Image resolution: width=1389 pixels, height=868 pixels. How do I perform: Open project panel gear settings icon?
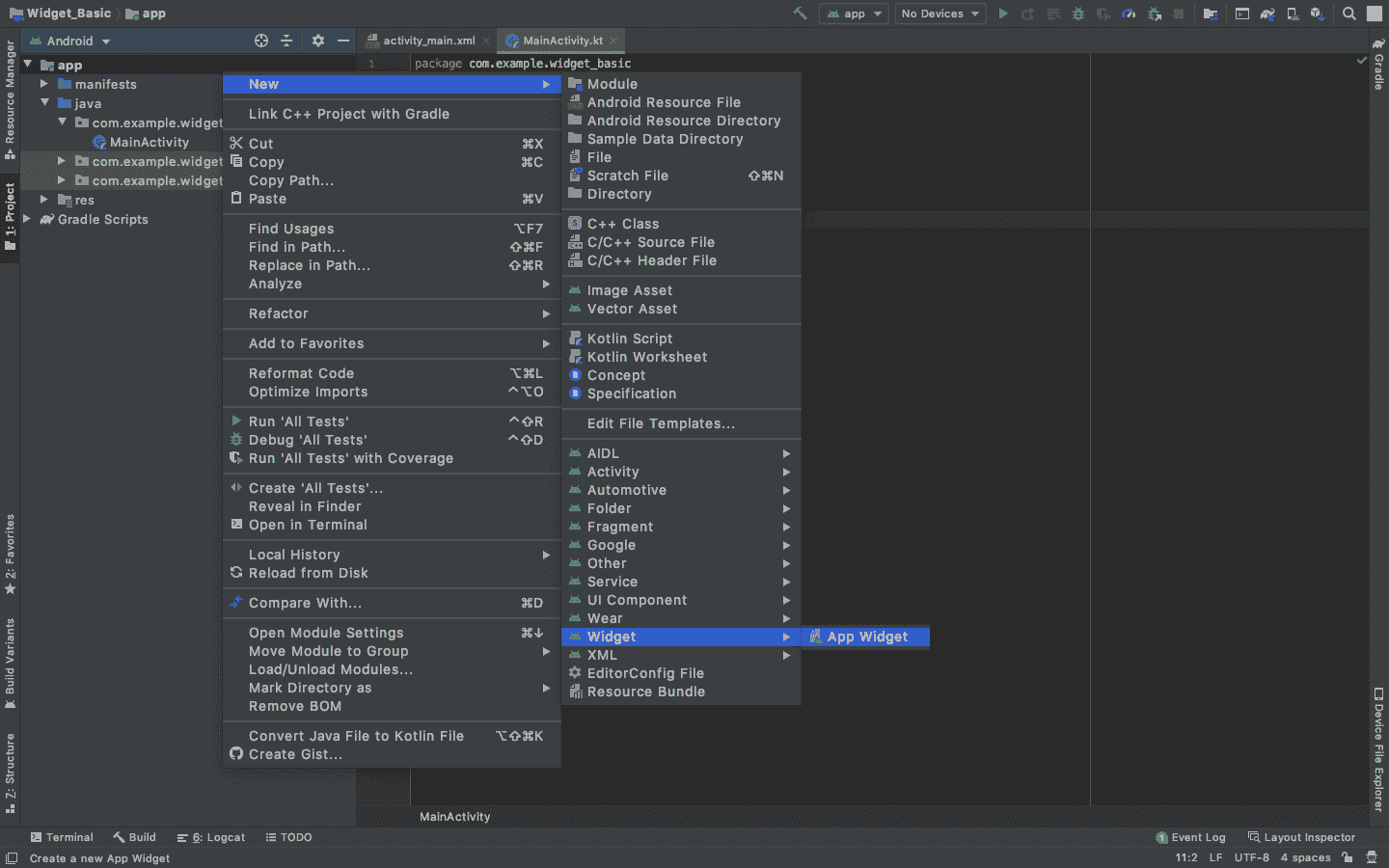(318, 41)
